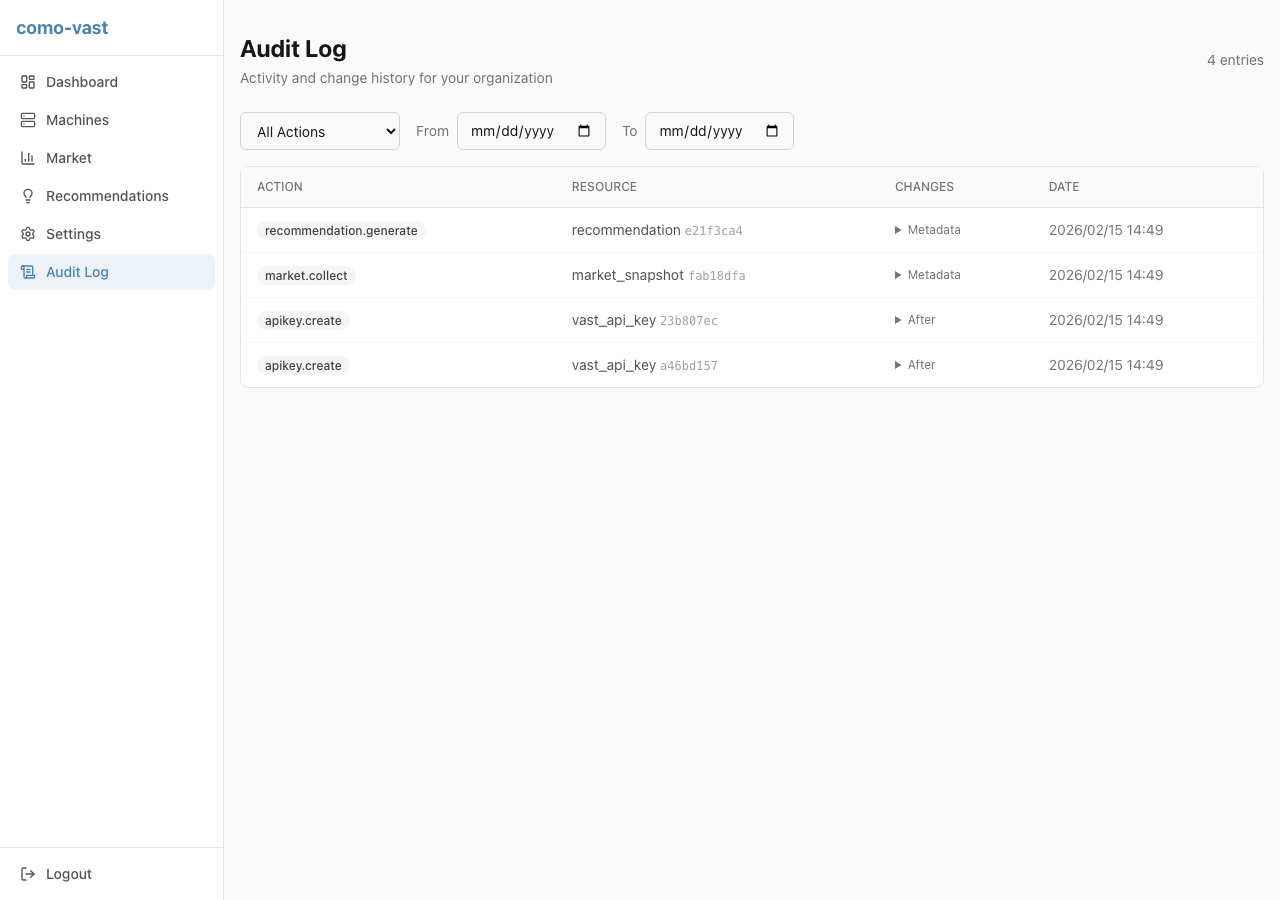This screenshot has width=1280, height=900.
Task: Click the ACTION column header
Action: click(280, 187)
